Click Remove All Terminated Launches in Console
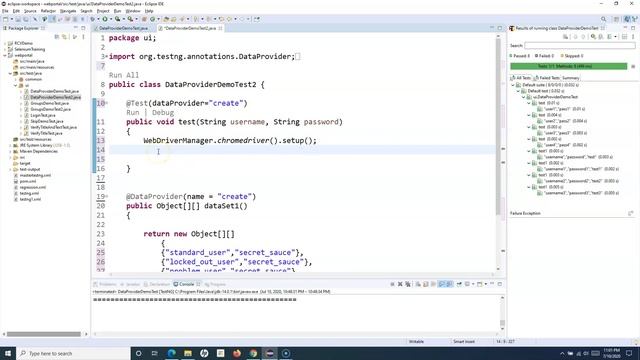This screenshot has width=640, height=360. pyautogui.click(x=408, y=284)
